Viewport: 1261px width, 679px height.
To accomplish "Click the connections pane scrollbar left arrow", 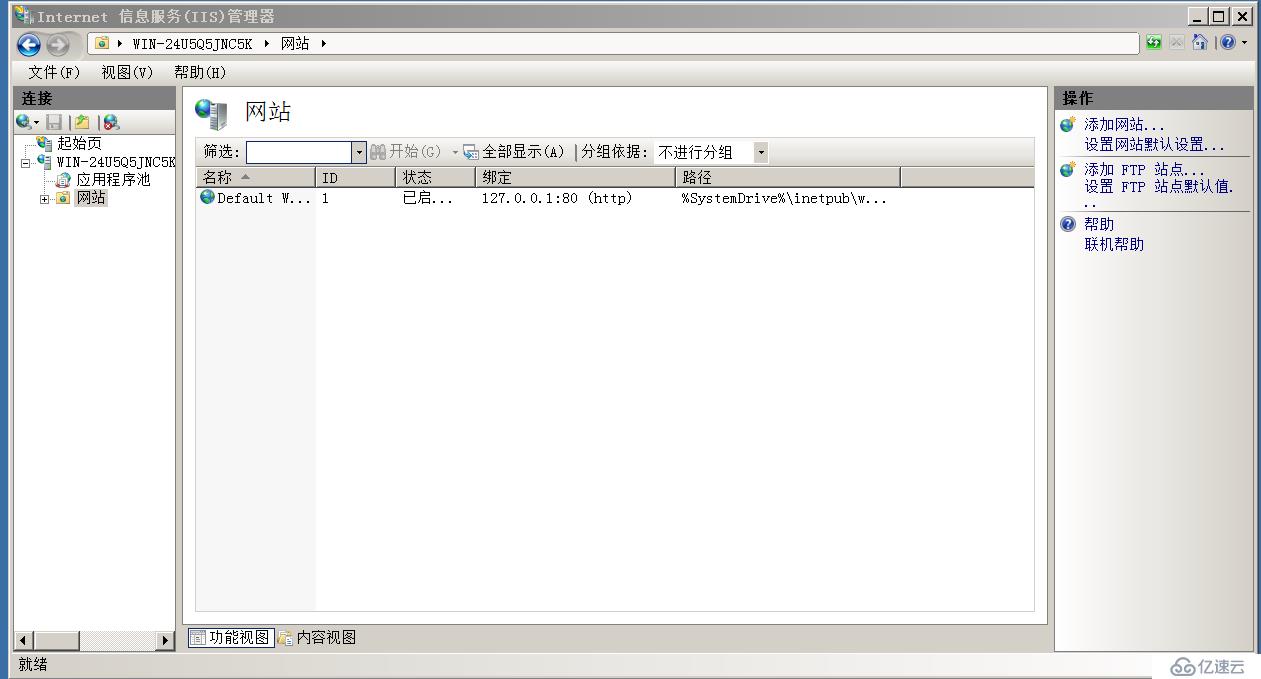I will pyautogui.click(x=22, y=640).
